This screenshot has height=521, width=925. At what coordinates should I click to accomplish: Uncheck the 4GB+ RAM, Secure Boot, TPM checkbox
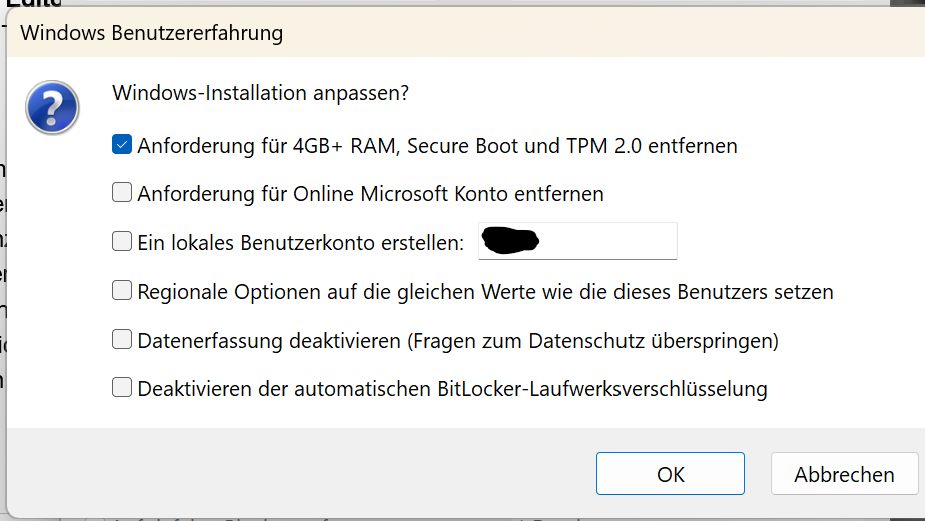122,144
